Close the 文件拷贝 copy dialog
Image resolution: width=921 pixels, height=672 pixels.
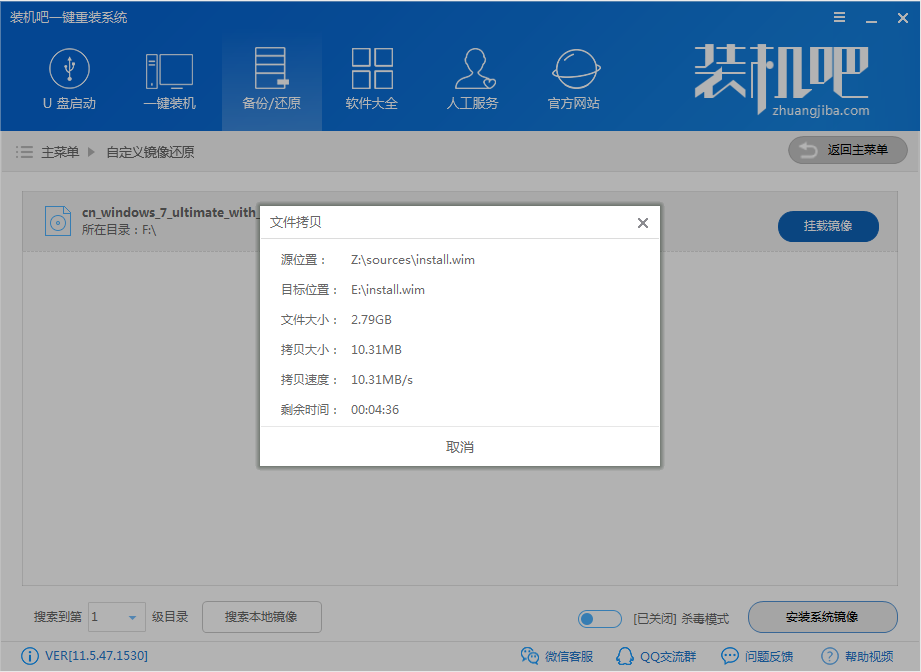tap(643, 222)
